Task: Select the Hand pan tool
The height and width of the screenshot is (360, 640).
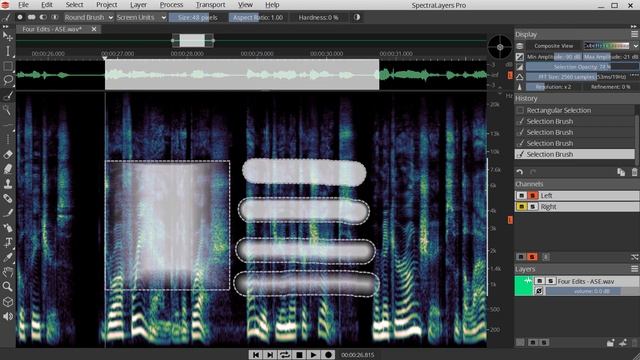Action: click(x=8, y=272)
